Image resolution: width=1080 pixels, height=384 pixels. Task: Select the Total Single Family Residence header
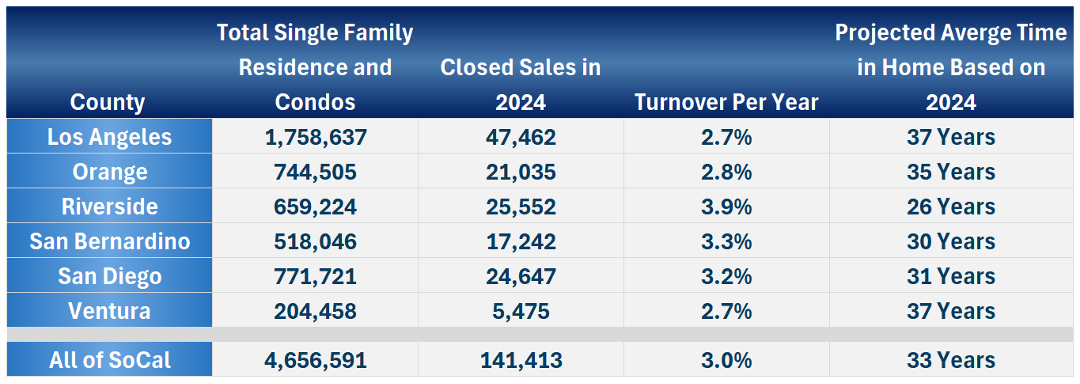[315, 67]
